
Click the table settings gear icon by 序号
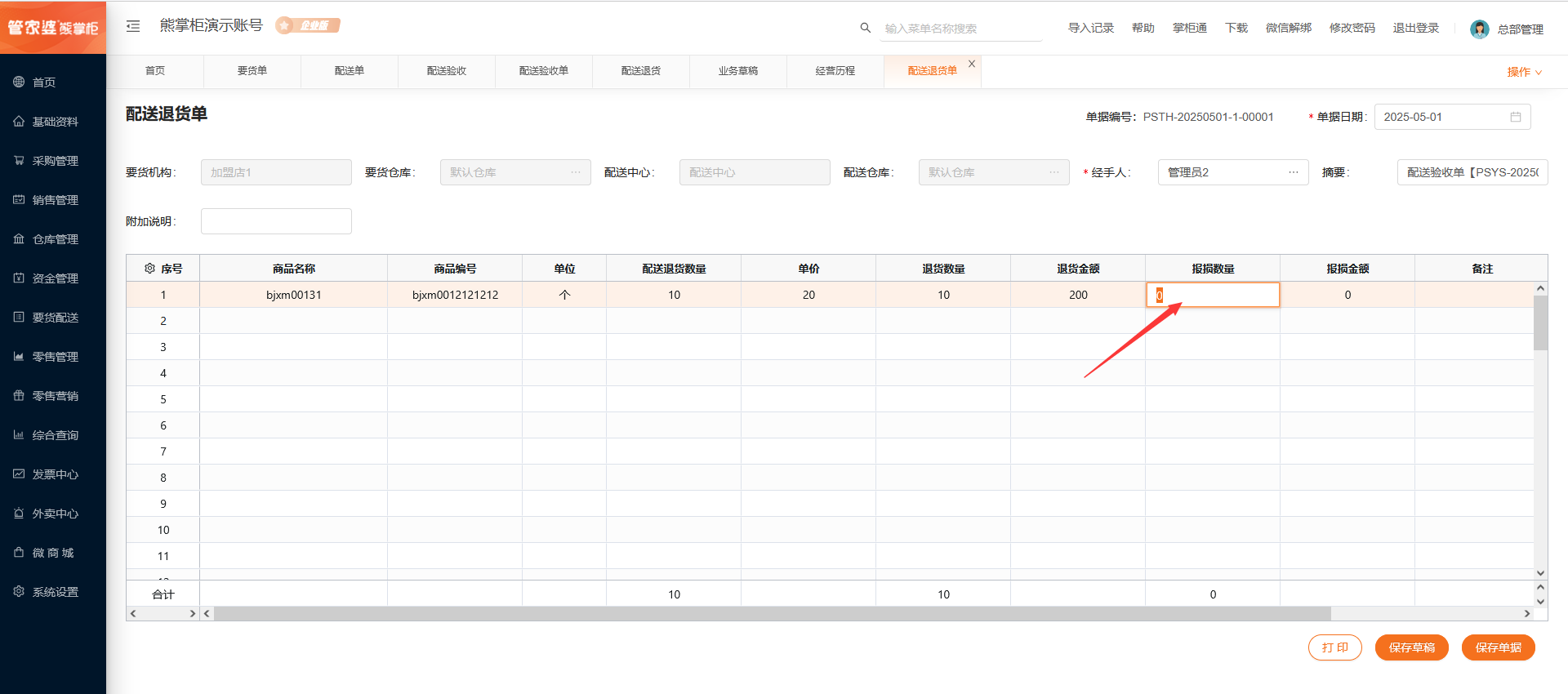[149, 268]
